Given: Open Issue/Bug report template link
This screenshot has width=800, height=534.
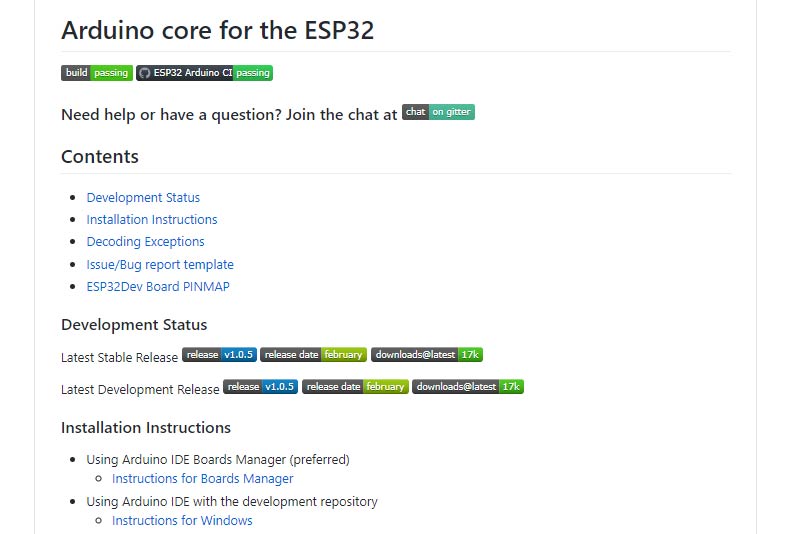Looking at the screenshot, I should (x=160, y=264).
